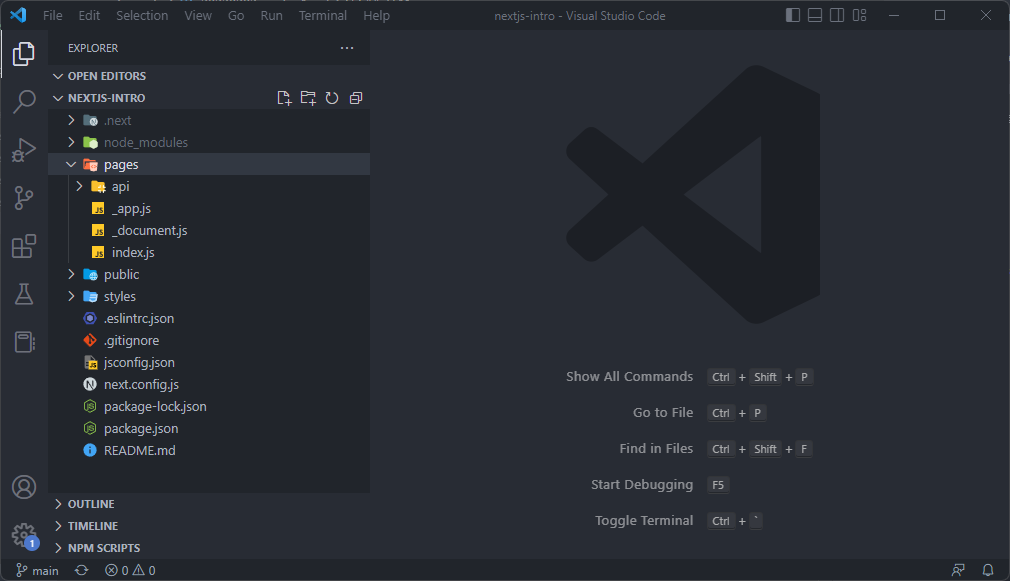Viewport: 1010px width, 581px height.
Task: Expand the node_modules folder
Action: [209, 142]
